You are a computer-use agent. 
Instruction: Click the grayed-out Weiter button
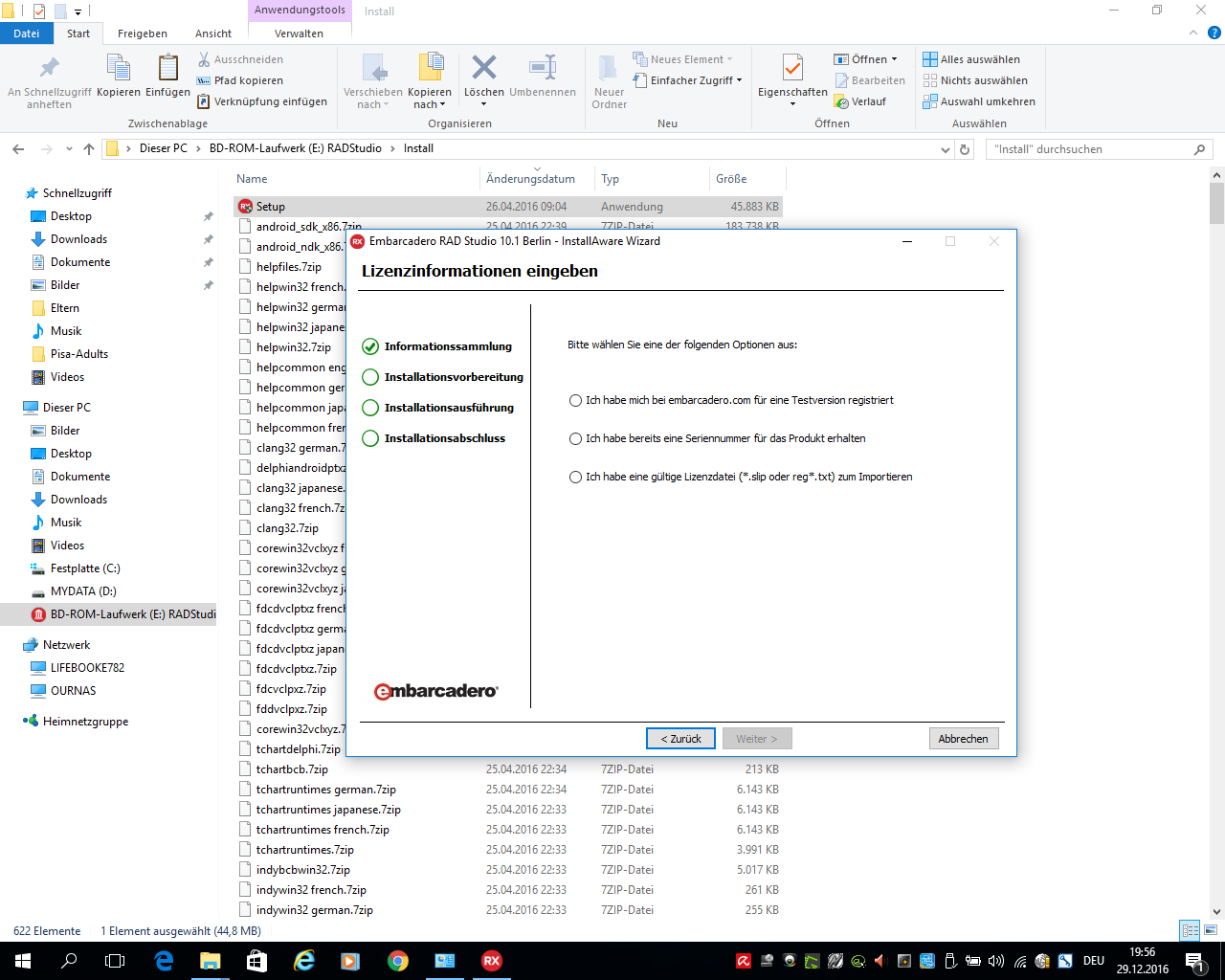tap(757, 739)
